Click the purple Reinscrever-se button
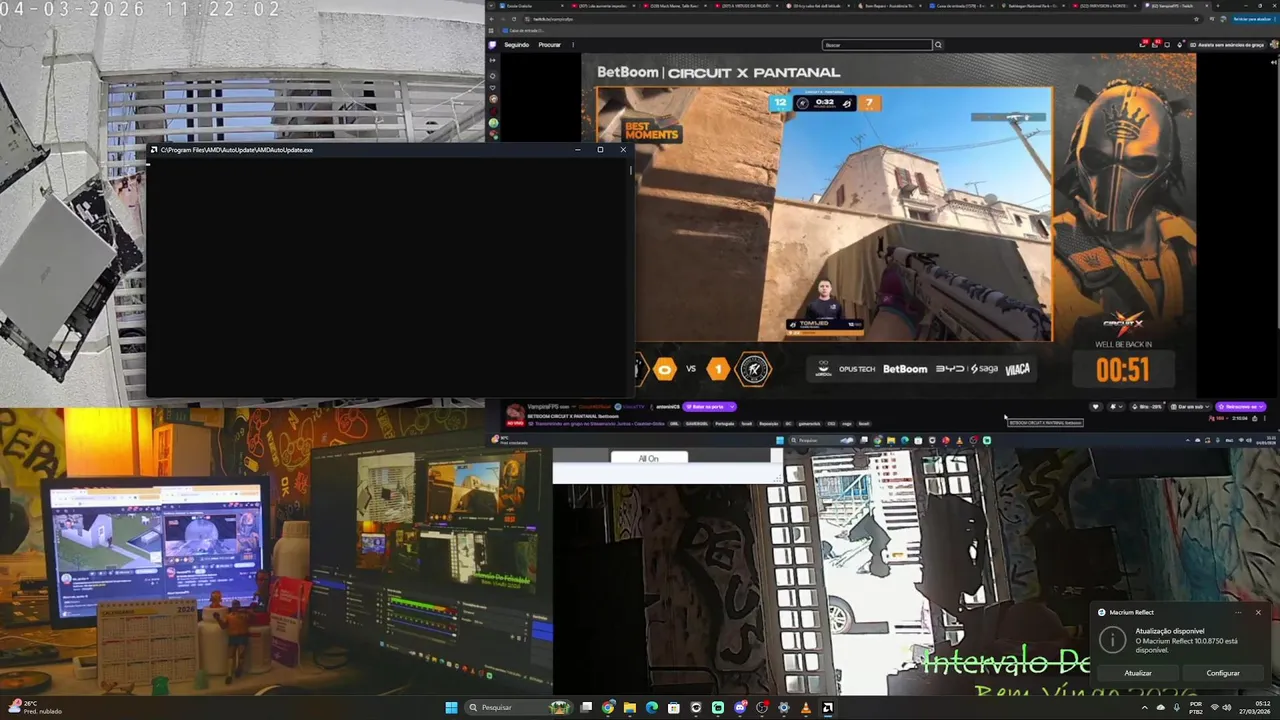This screenshot has width=1280, height=720. click(x=1241, y=406)
